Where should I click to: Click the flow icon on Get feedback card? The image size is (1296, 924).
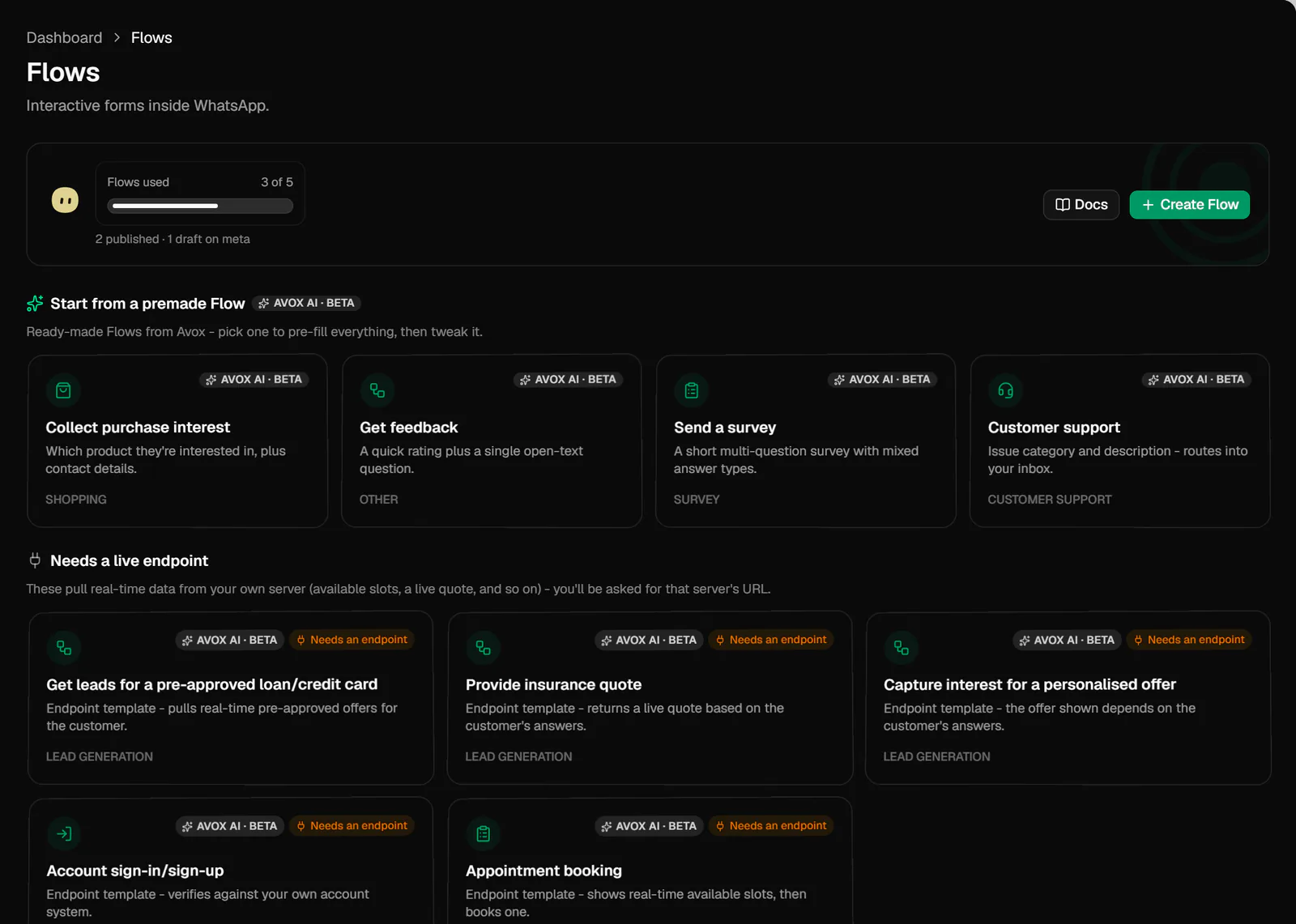377,390
